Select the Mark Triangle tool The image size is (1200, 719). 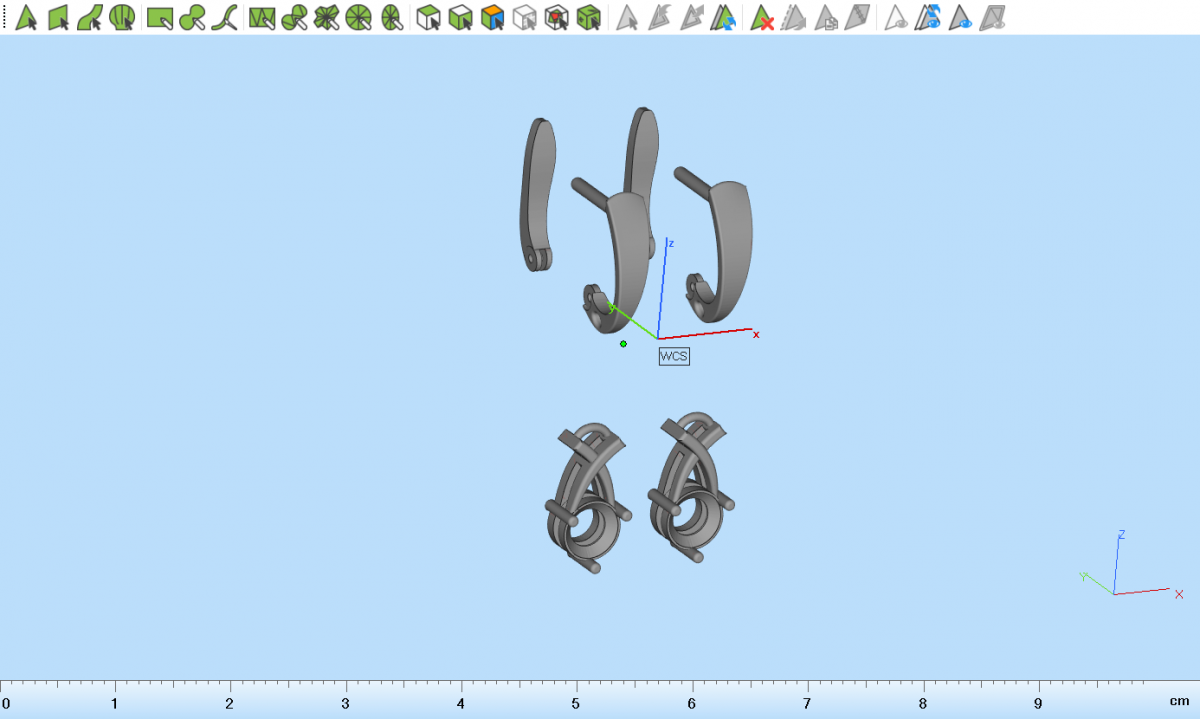[x=26, y=17]
